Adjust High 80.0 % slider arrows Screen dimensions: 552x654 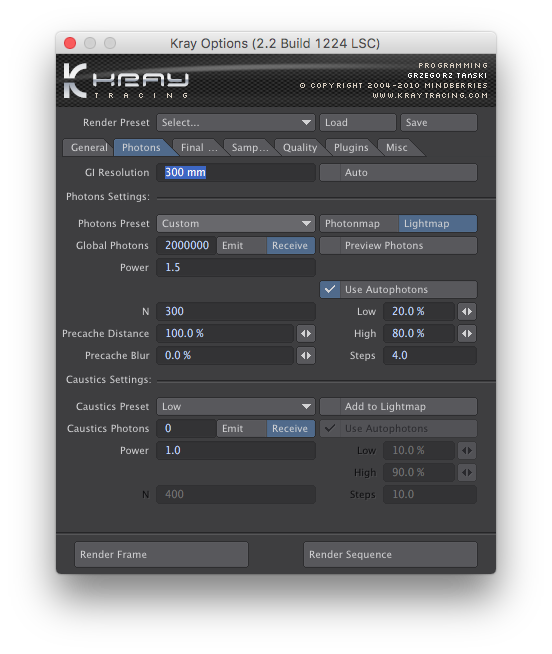(x=467, y=334)
